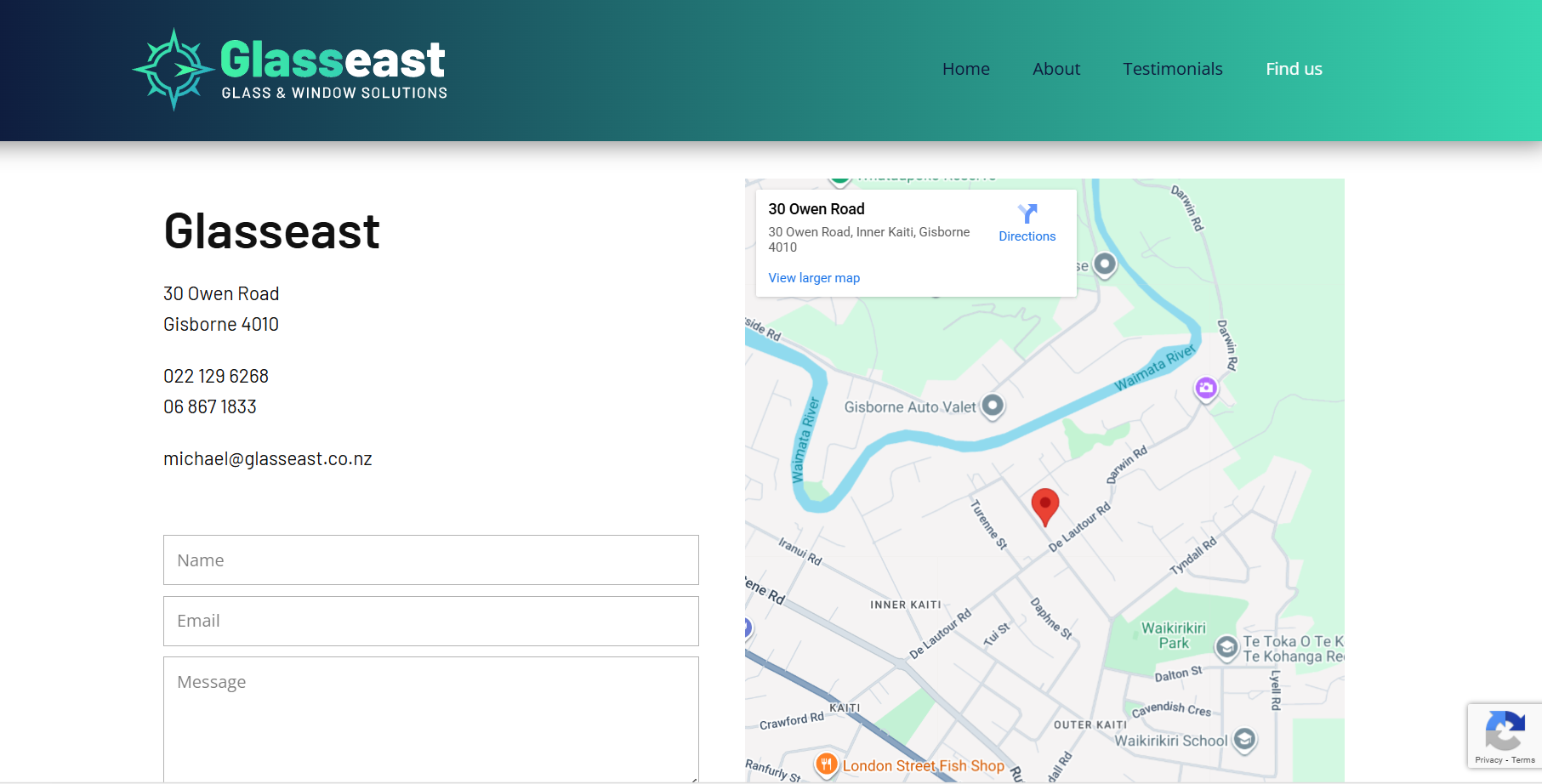The image size is (1542, 784).
Task: Click the purple camera marker on map
Action: [x=1205, y=389]
